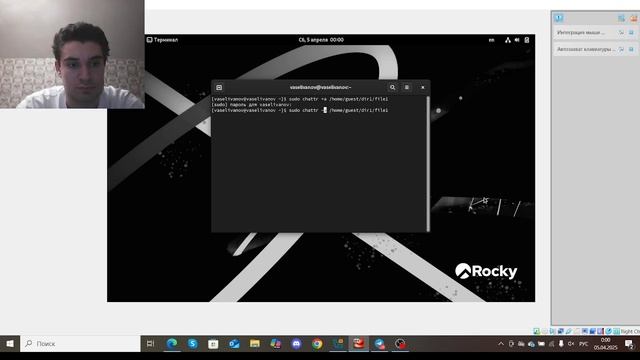Screen dimensions: 640x360
Task: Click the GNOME network status icon
Action: [x=508, y=40]
